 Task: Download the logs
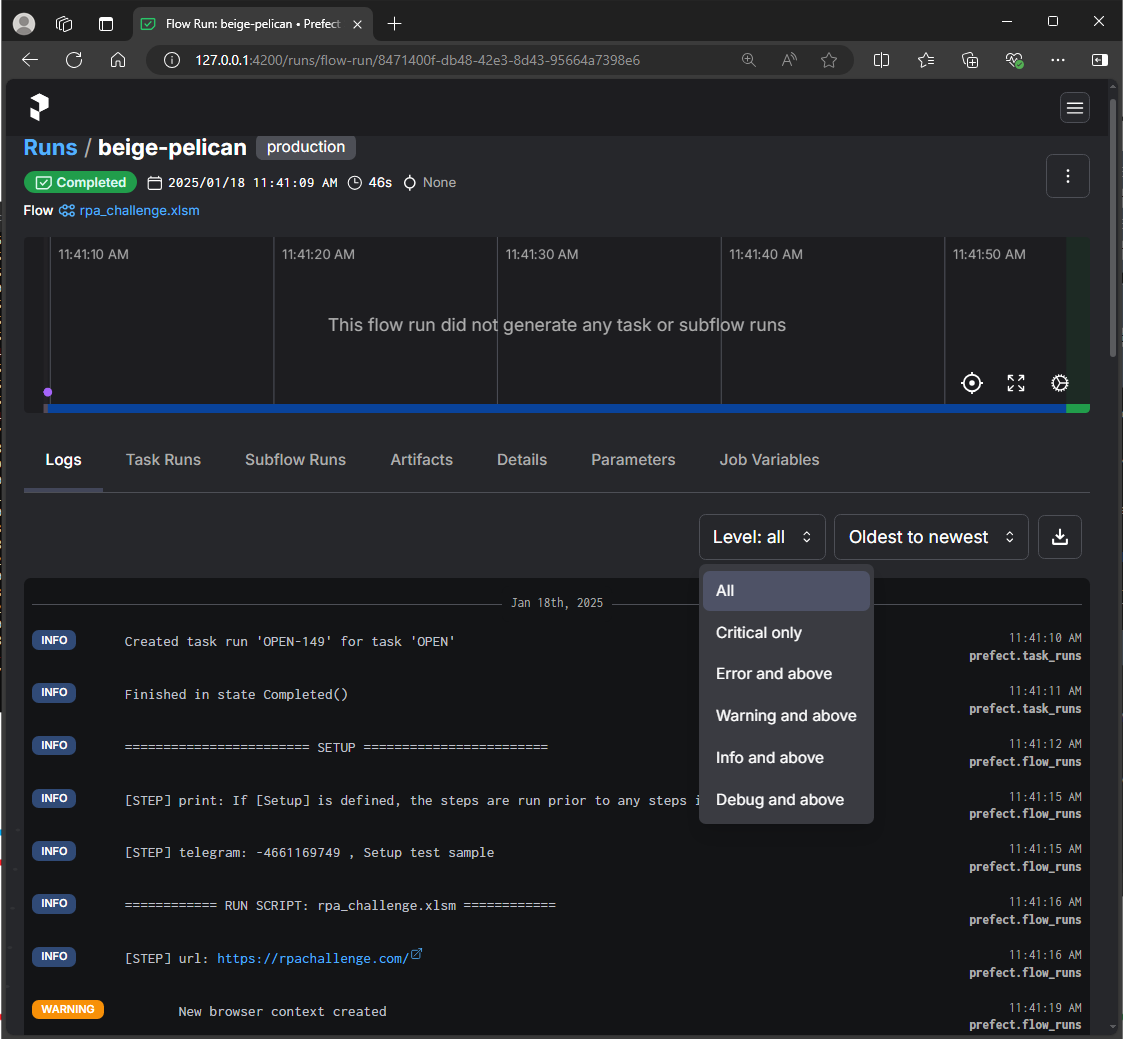tap(1060, 537)
